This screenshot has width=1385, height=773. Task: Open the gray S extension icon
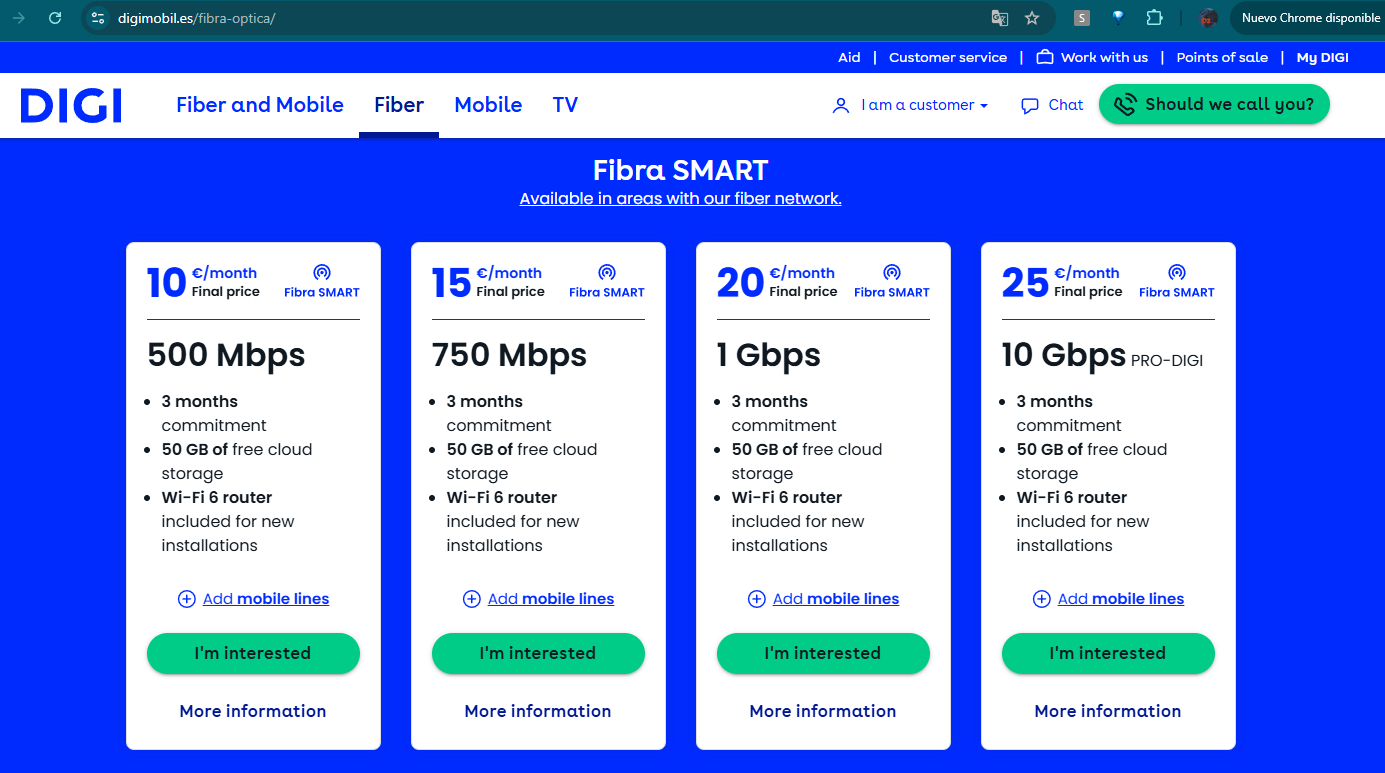coord(1081,18)
